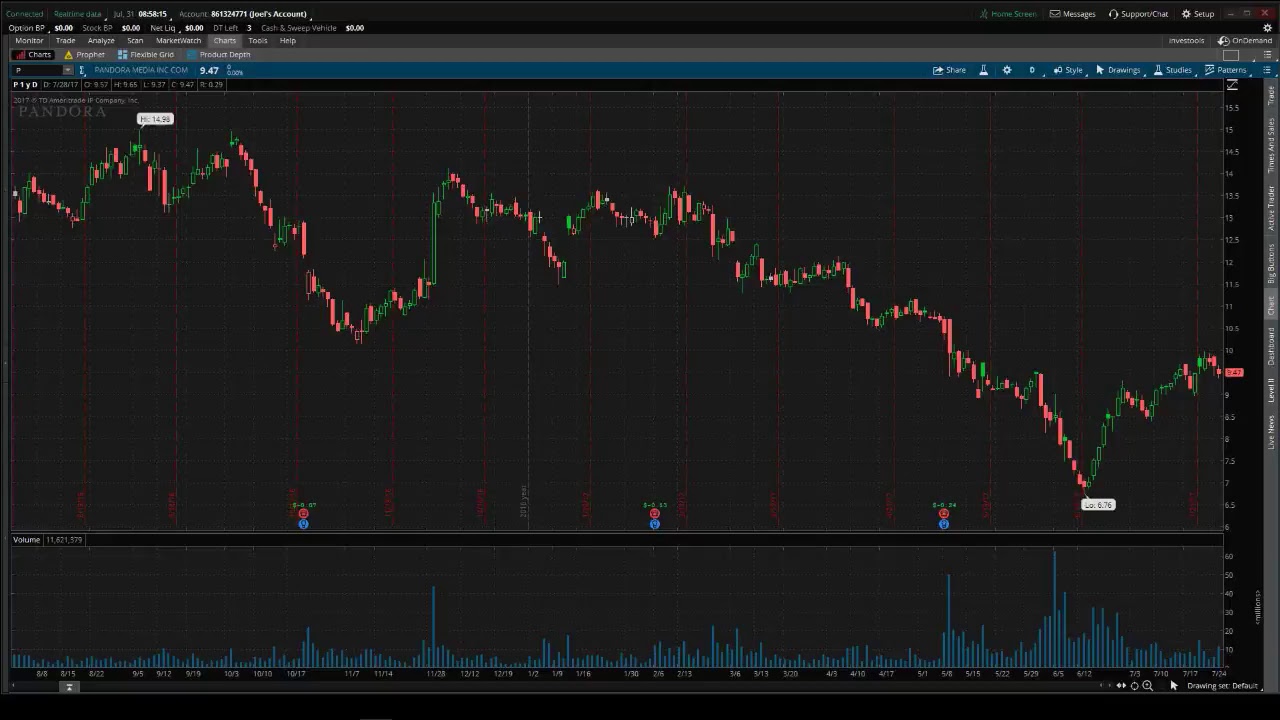1280x720 pixels.
Task: Click the Connected status indicator
Action: 24,14
